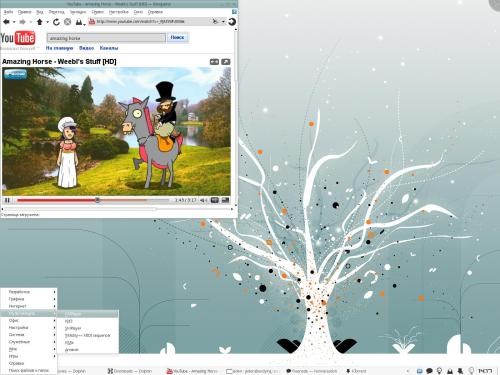Viewport: 500px width, 375px height.
Task: Click the HD quality button in player
Action: pyautogui.click(x=215, y=200)
